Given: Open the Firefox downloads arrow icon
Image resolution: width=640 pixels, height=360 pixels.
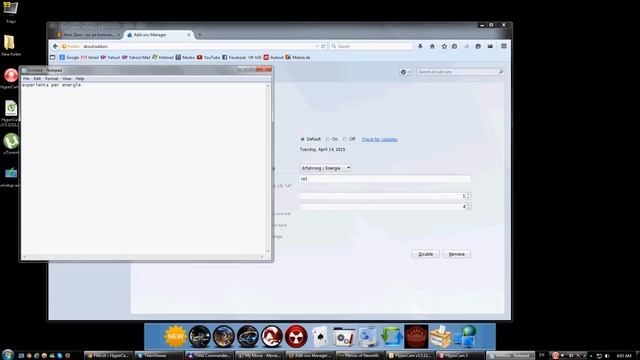Looking at the screenshot, I should (x=420, y=46).
